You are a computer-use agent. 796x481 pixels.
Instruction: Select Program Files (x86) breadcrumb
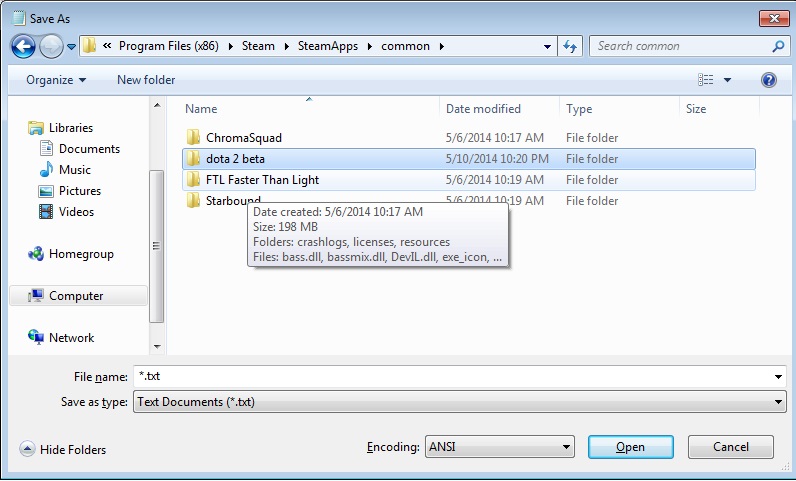(169, 46)
